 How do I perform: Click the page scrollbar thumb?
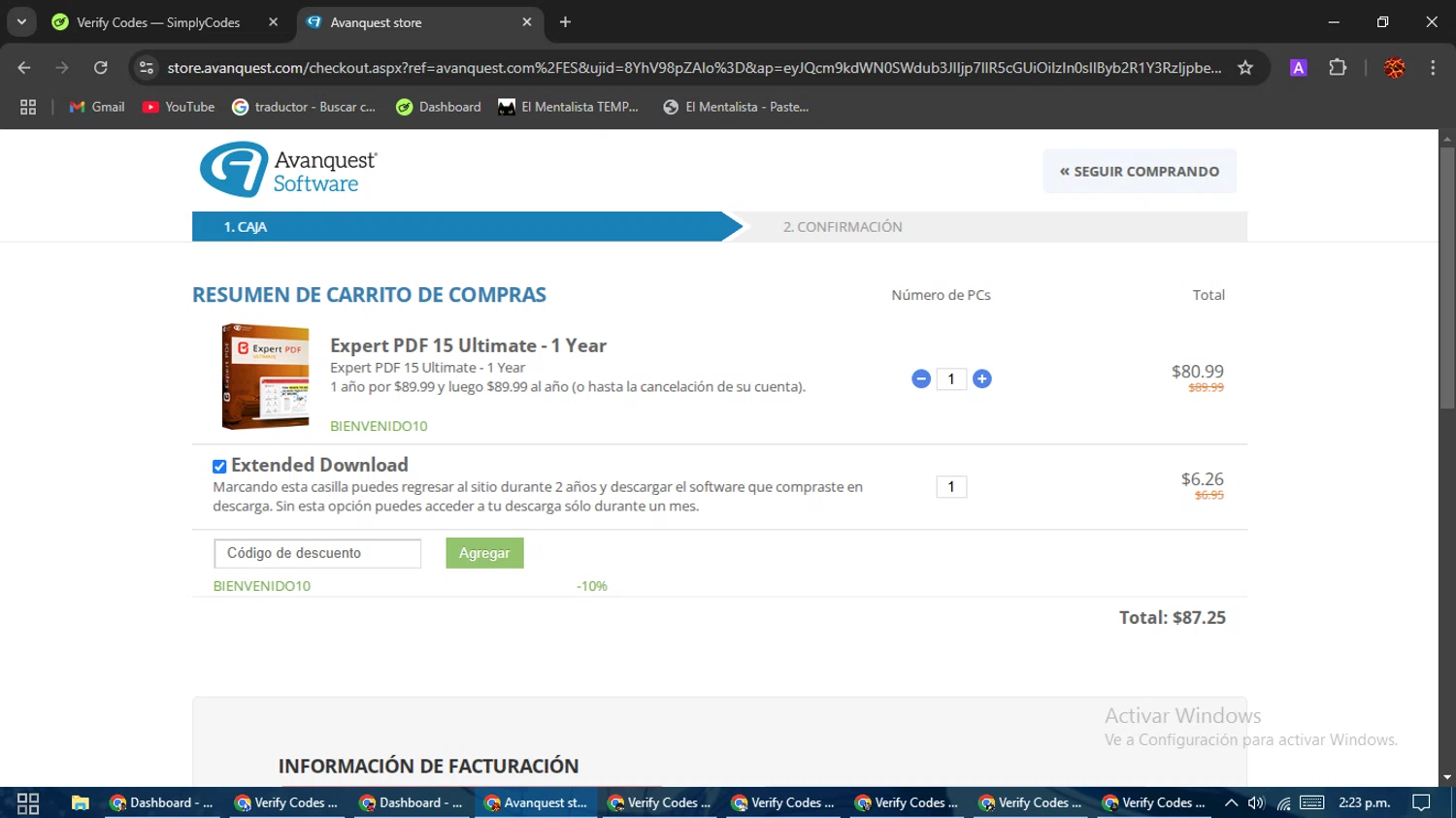1447,278
